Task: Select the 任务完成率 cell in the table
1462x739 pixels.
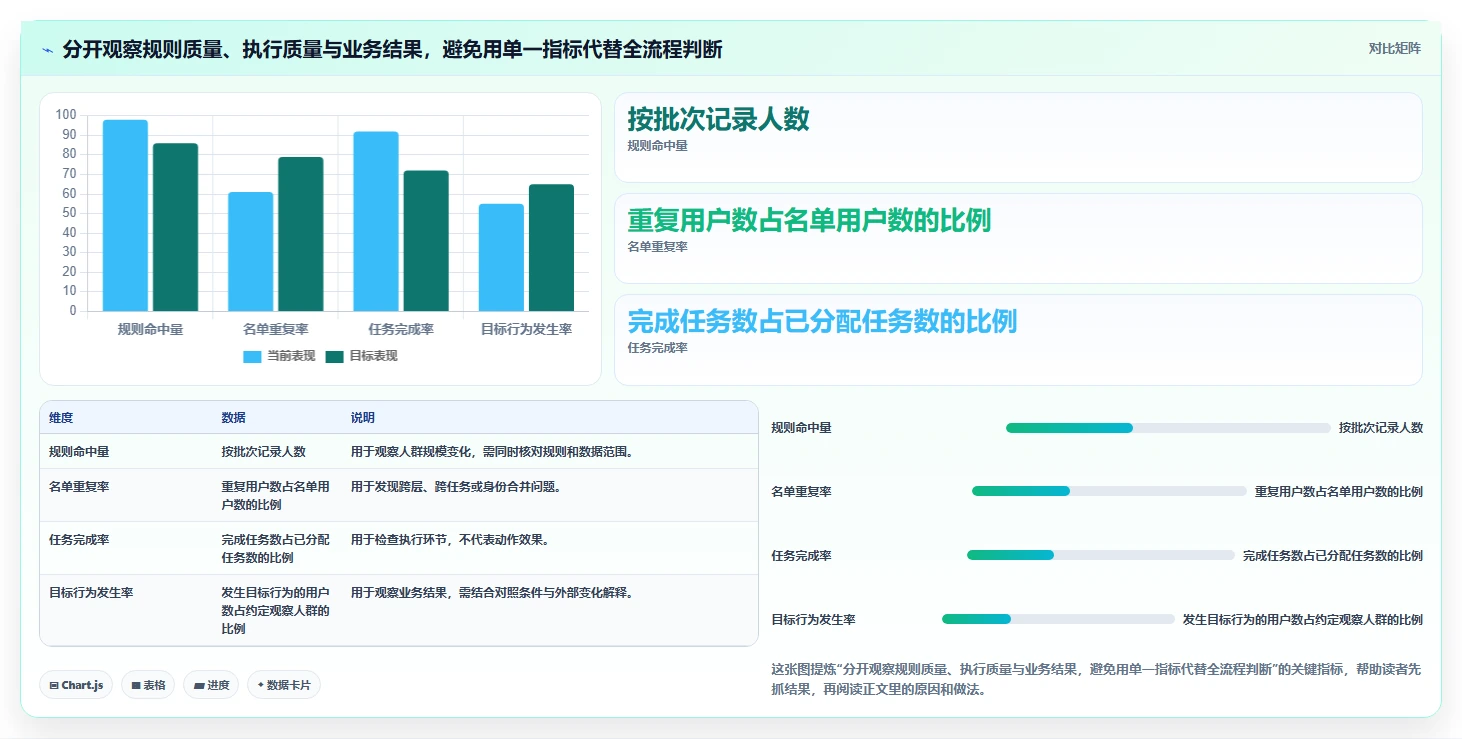Action: tap(79, 540)
